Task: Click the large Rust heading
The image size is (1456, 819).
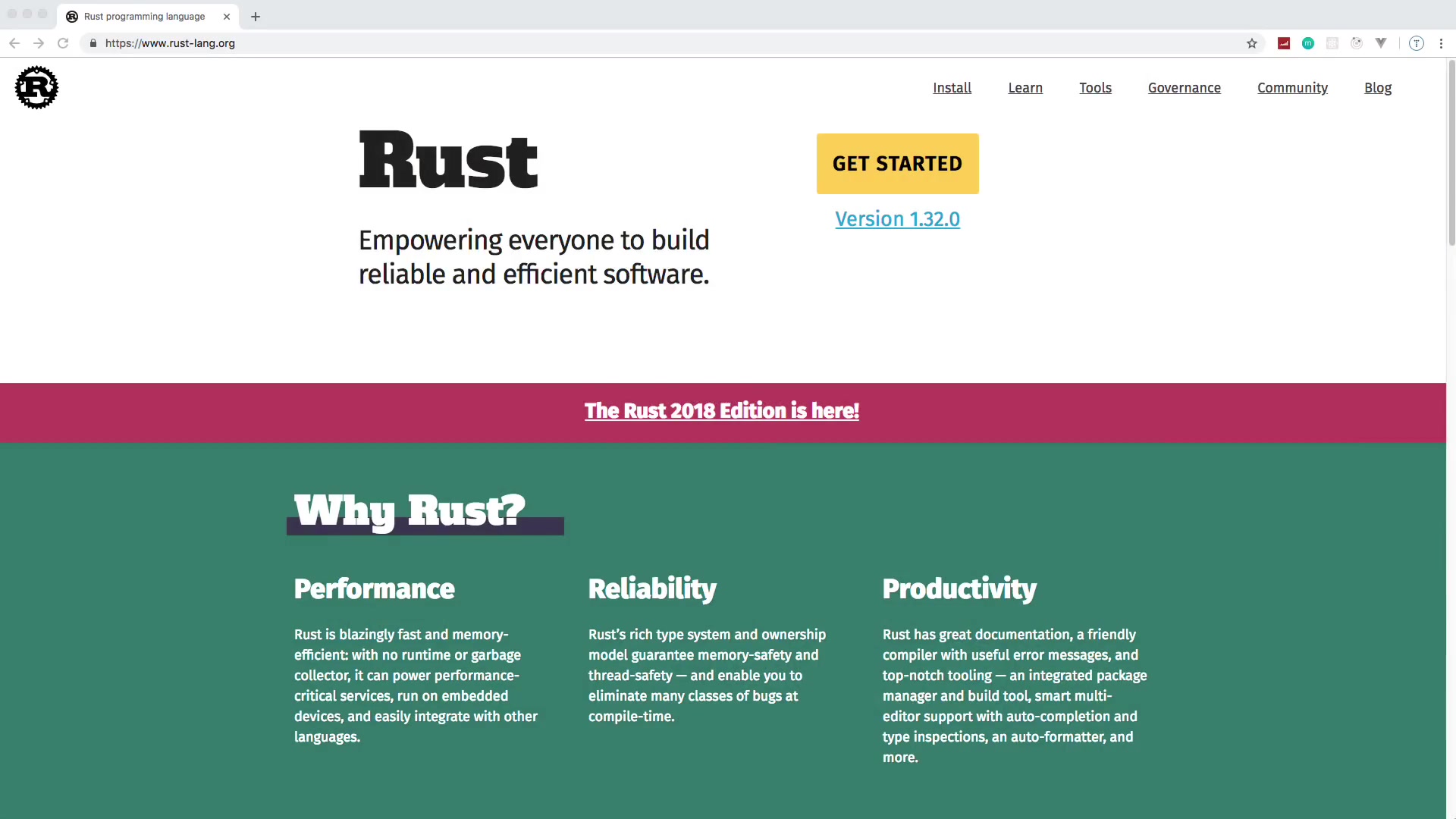Action: tap(448, 161)
